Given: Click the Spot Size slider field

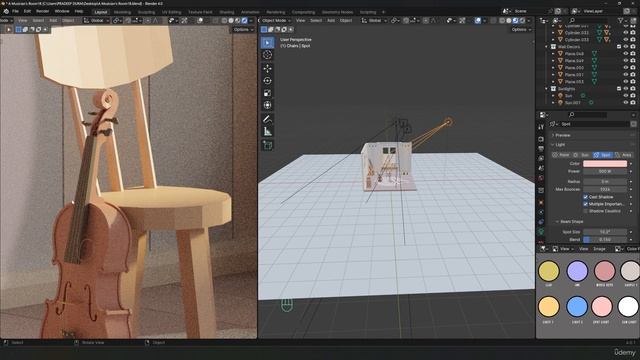Looking at the screenshot, I should click(605, 232).
